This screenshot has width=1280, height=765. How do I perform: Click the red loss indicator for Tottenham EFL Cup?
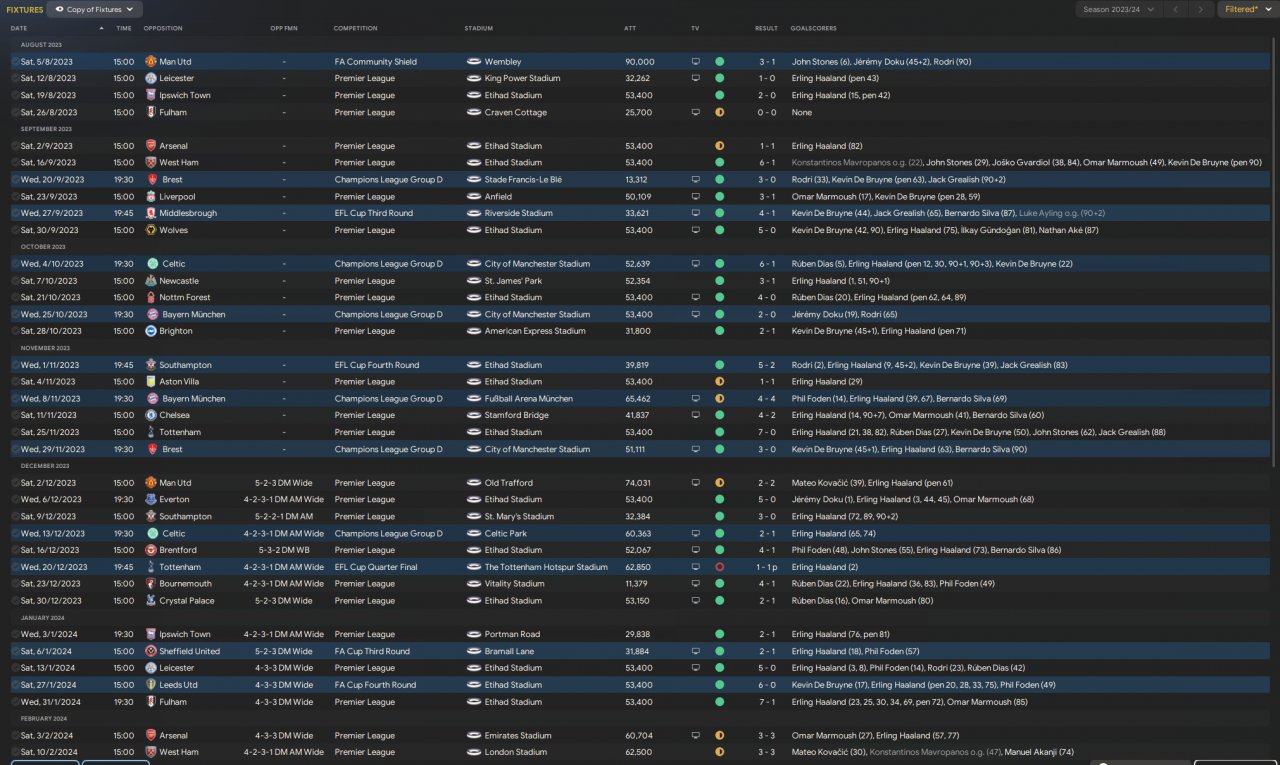point(719,567)
